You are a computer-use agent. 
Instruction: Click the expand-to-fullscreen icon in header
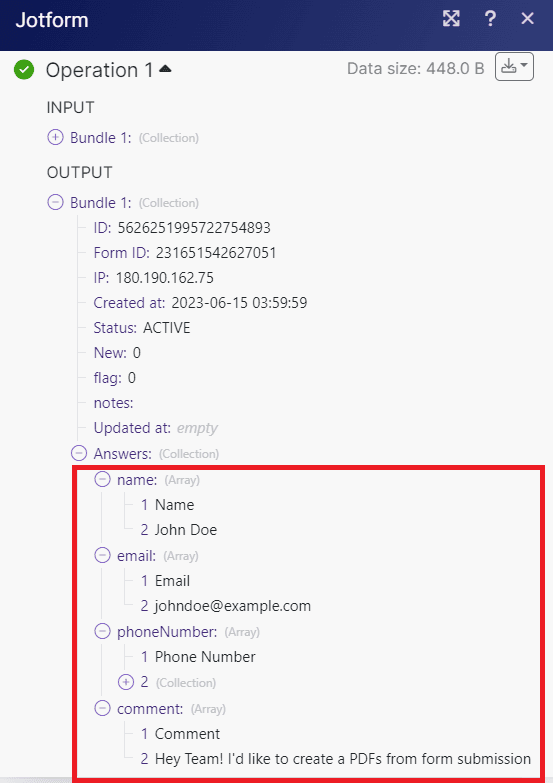451,19
